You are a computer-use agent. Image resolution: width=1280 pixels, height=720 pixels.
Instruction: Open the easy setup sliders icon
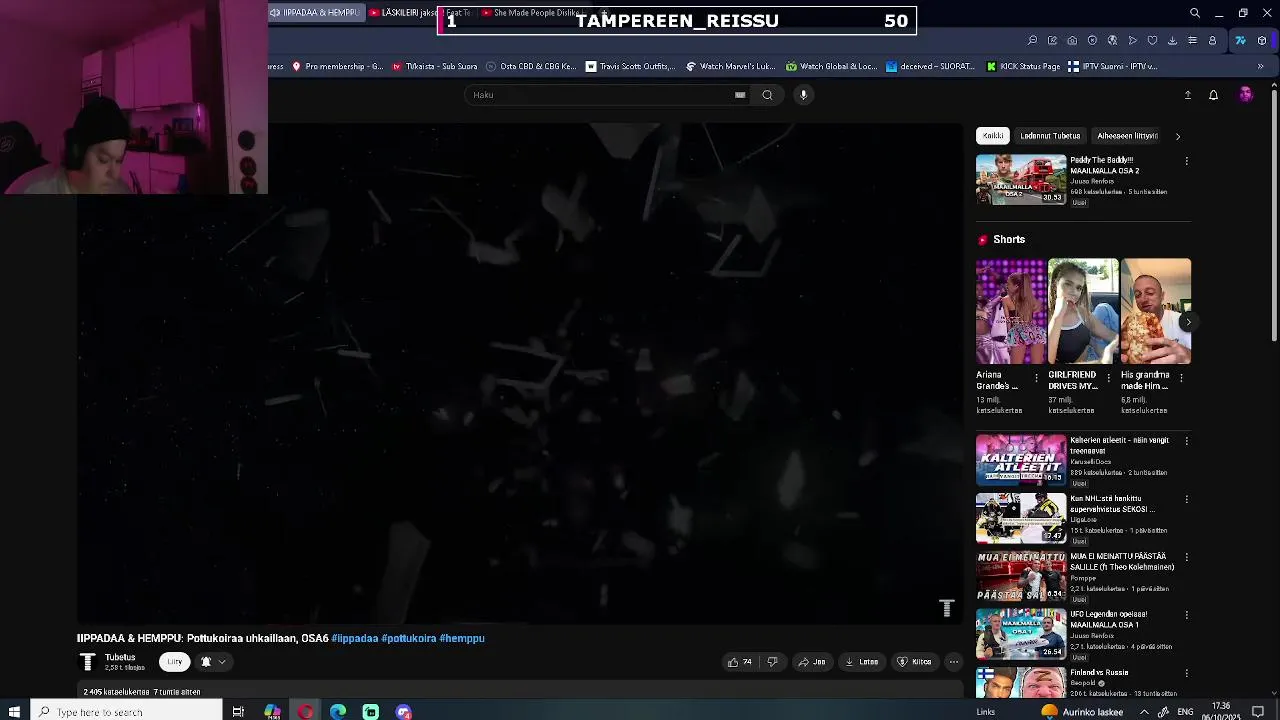pyautogui.click(x=1192, y=41)
